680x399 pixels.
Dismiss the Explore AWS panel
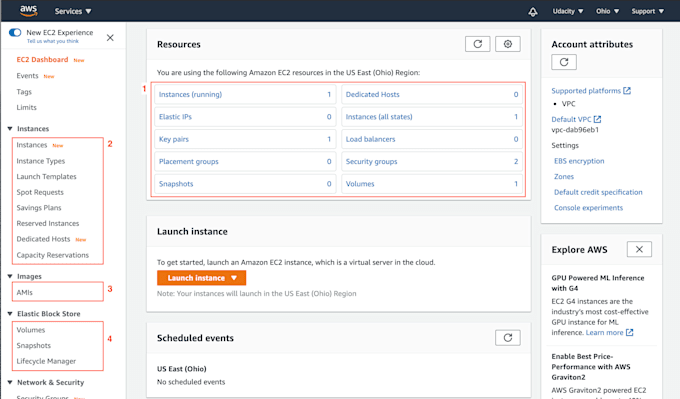click(x=639, y=249)
